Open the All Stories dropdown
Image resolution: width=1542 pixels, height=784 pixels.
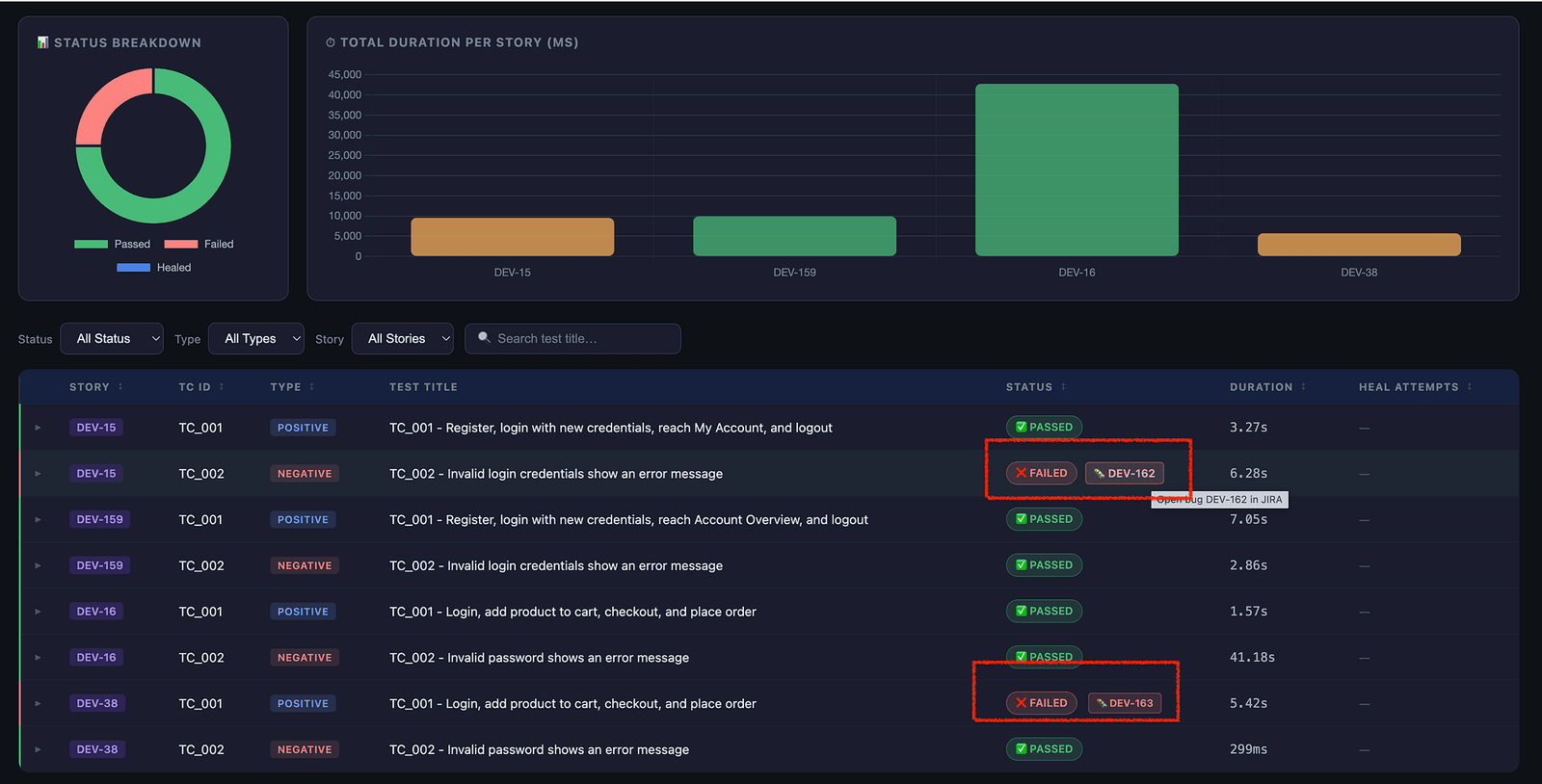click(403, 339)
